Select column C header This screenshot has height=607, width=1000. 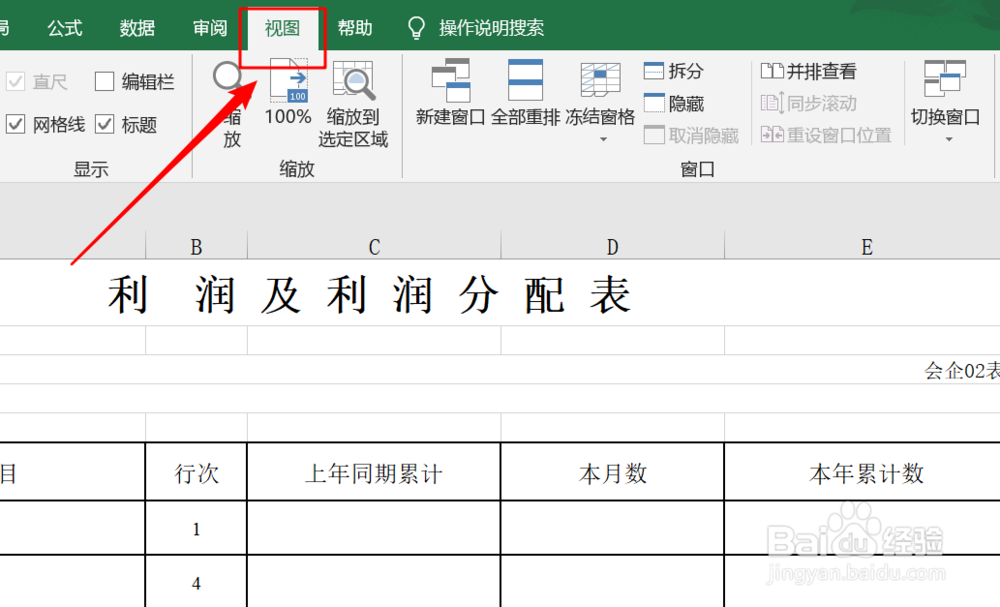(x=374, y=247)
